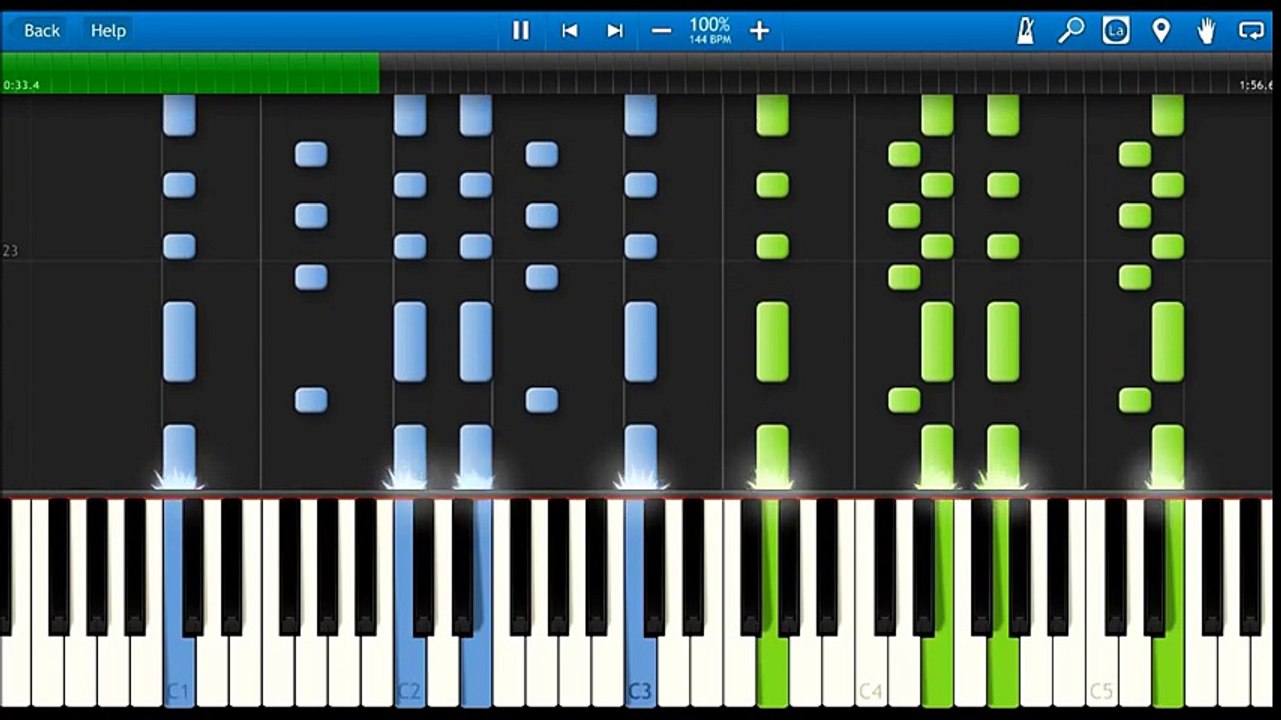Click the measure number 23 label
Viewport: 1281px width, 720px height.
10,251
